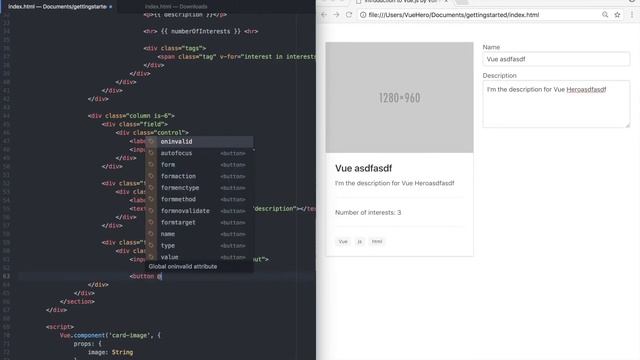
Task: Click attribute icon next to formtarget
Action: click(x=151, y=222)
